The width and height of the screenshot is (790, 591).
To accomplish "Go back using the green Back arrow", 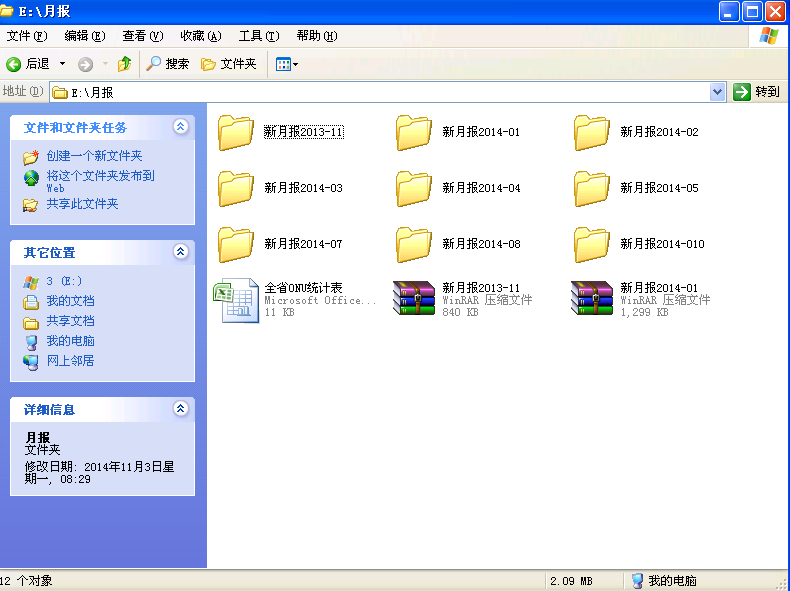I will 13,64.
